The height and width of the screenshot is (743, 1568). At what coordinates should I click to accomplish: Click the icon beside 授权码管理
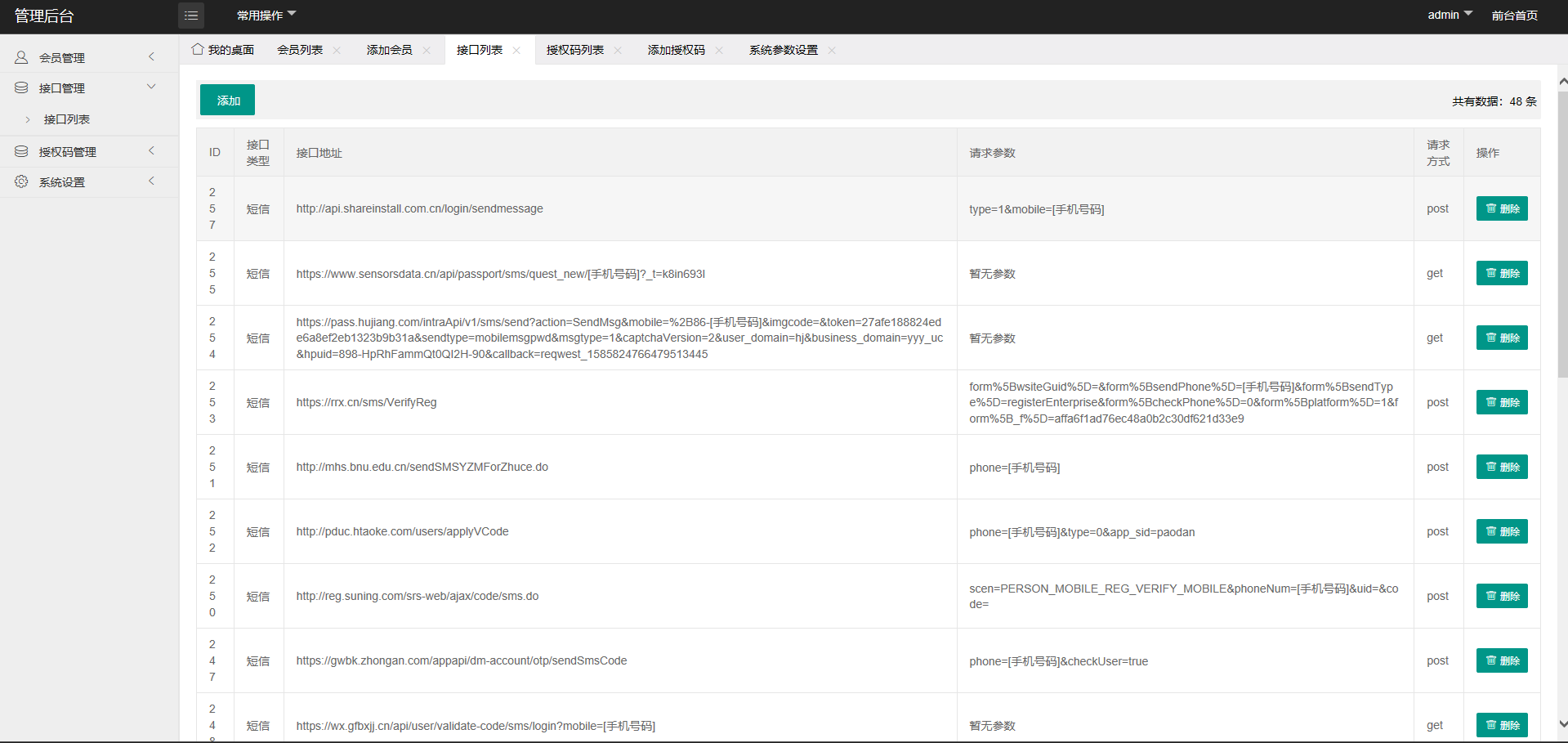(x=20, y=151)
